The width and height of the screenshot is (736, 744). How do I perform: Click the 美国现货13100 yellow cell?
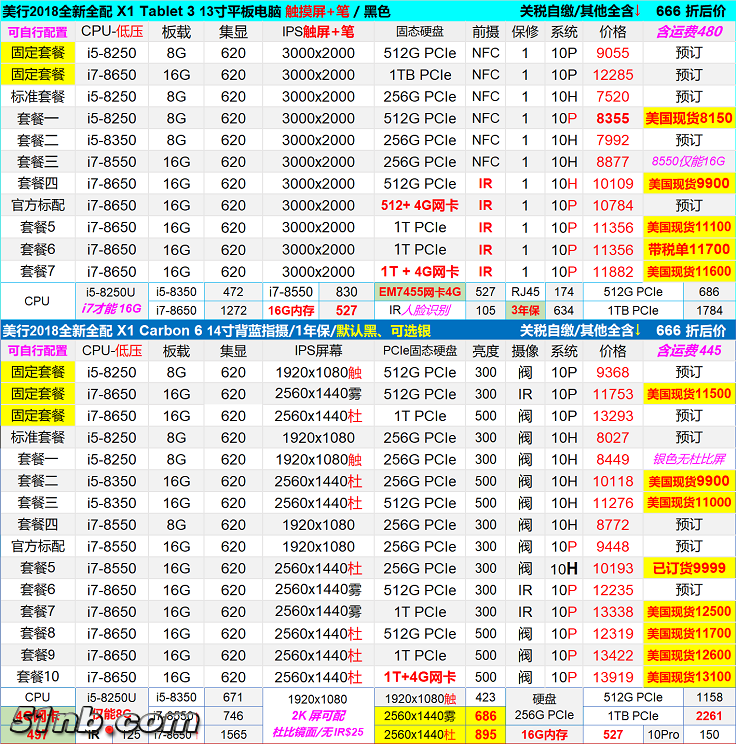(688, 677)
